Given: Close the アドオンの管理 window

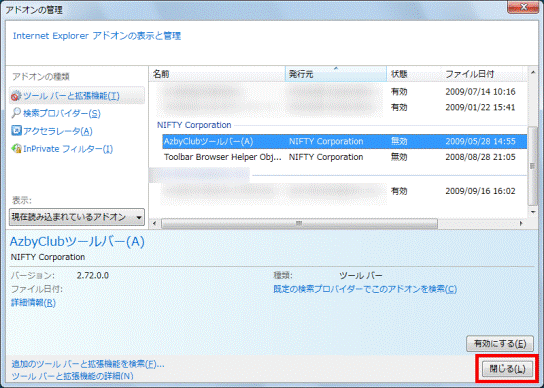Looking at the screenshot, I should [524, 7].
